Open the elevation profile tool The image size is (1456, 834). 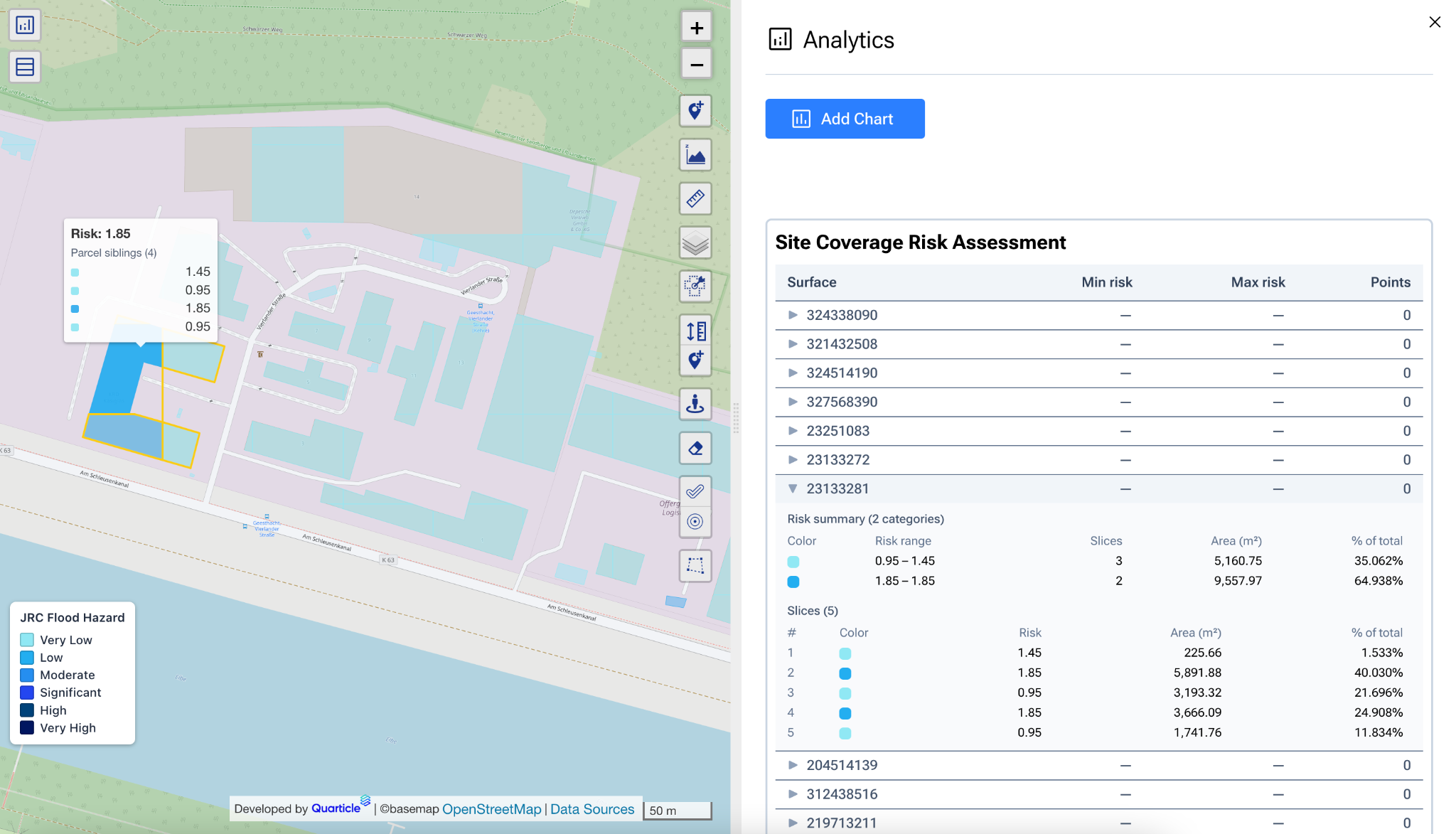pos(695,155)
